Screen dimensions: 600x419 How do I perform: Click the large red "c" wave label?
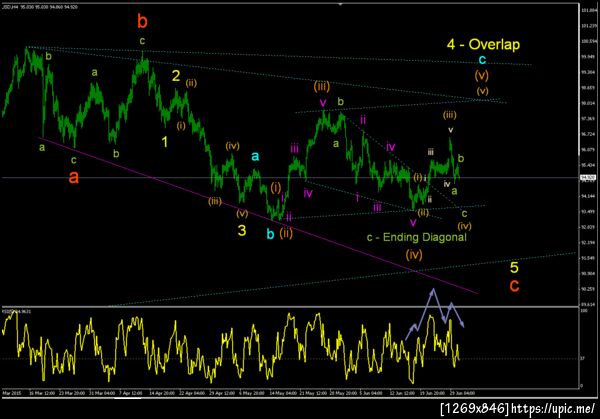515,286
